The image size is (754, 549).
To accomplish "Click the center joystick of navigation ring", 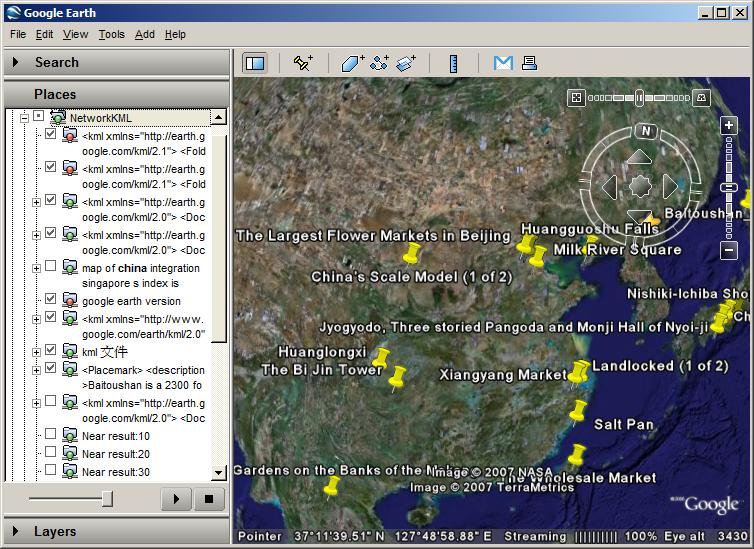I will 640,186.
